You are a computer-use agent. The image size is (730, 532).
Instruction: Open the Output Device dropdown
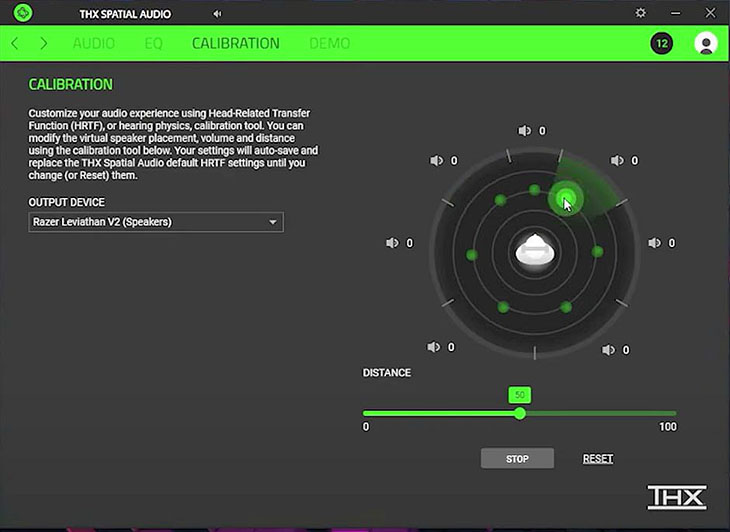point(156,222)
